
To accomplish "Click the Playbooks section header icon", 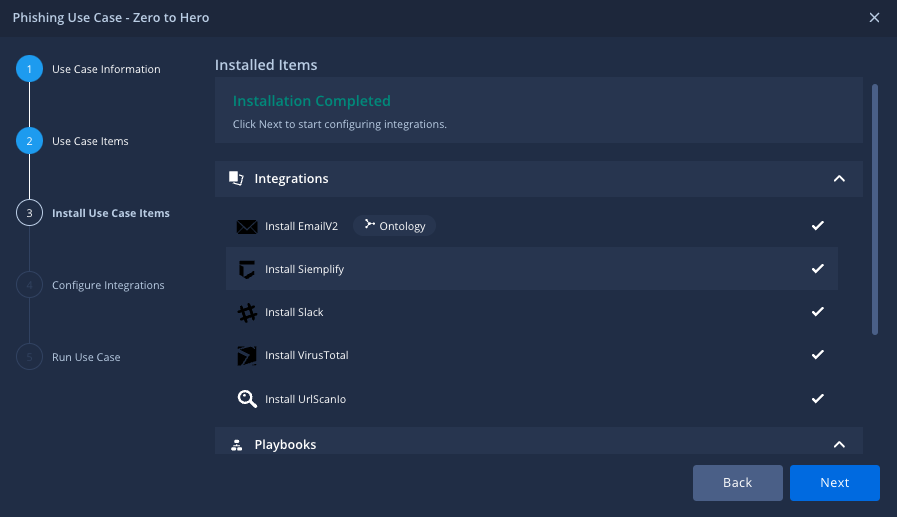I will click(236, 445).
